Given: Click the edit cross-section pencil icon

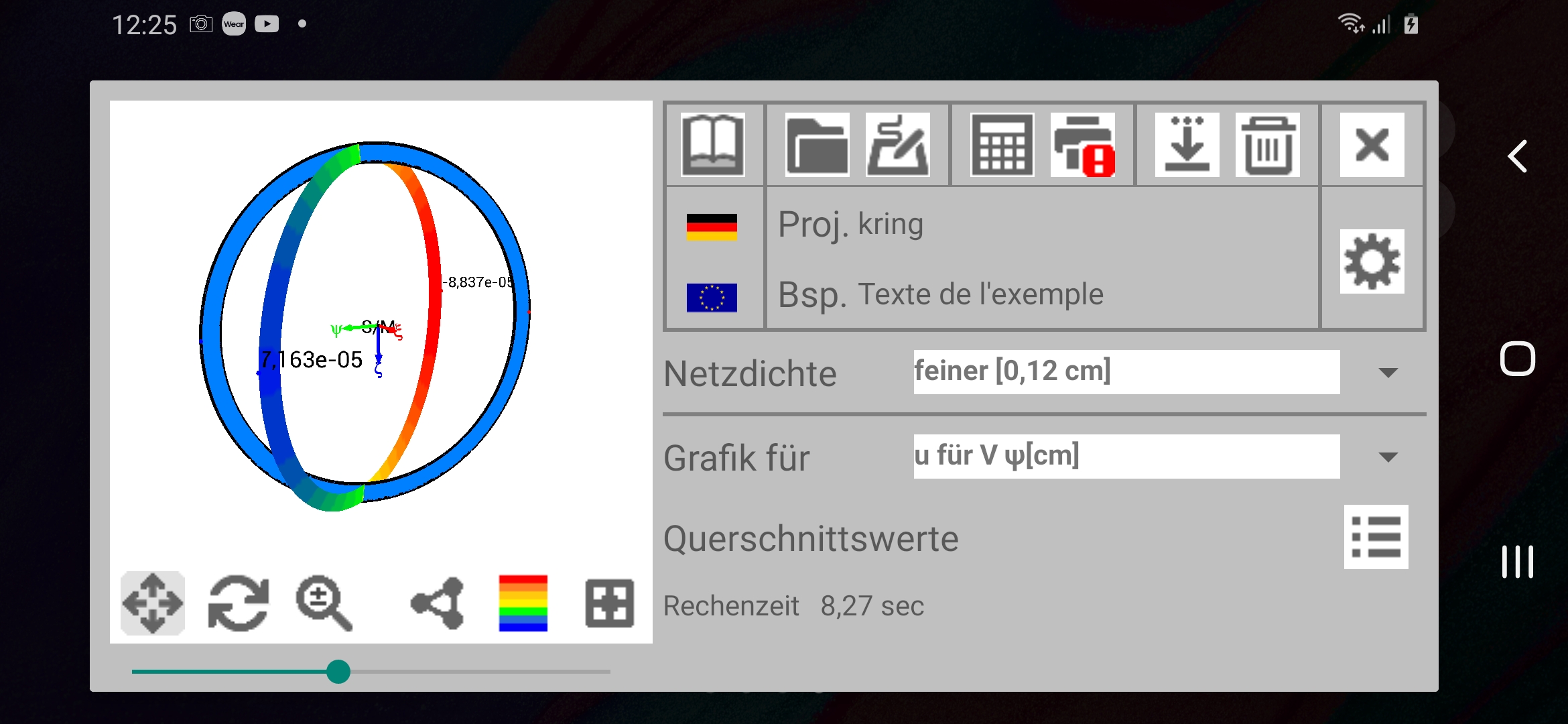Looking at the screenshot, I should pyautogui.click(x=898, y=144).
